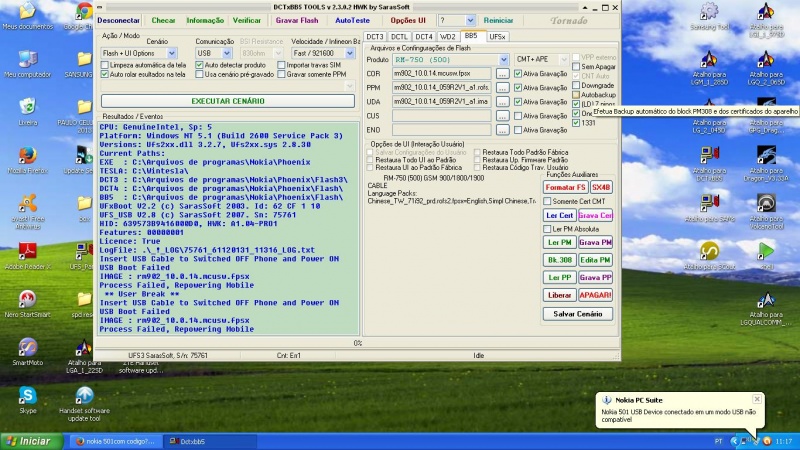800x450 pixels.
Task: Open Nero StartSmart desktop icon
Action: 28,304
